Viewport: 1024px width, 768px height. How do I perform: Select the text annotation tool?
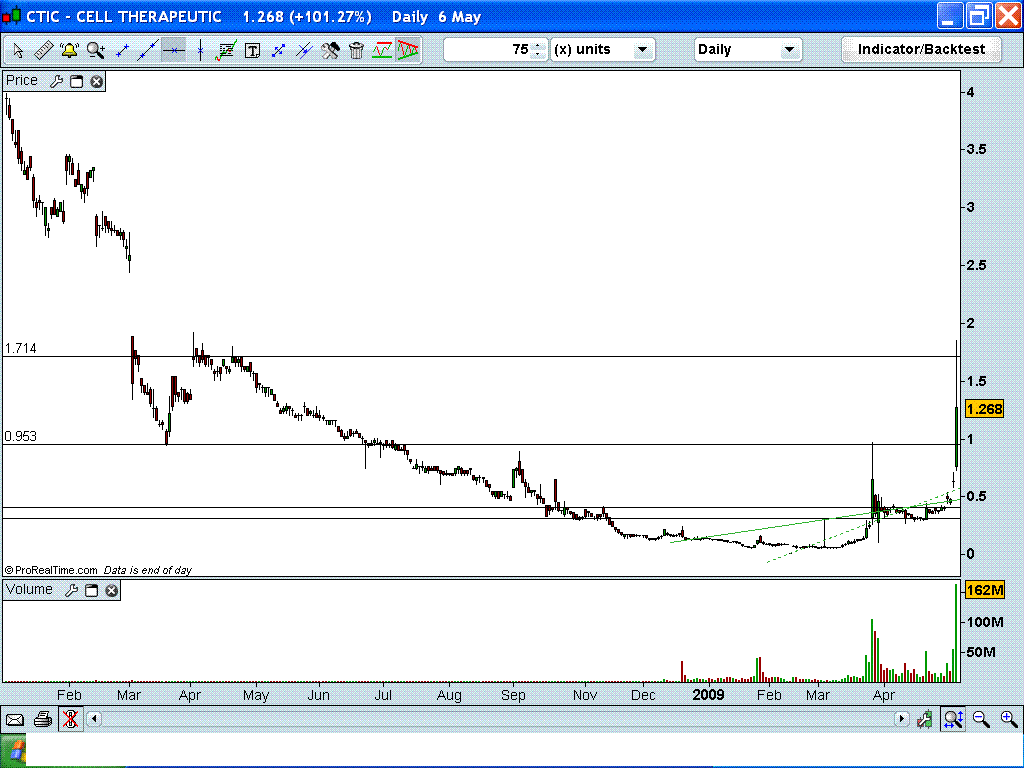coord(252,50)
